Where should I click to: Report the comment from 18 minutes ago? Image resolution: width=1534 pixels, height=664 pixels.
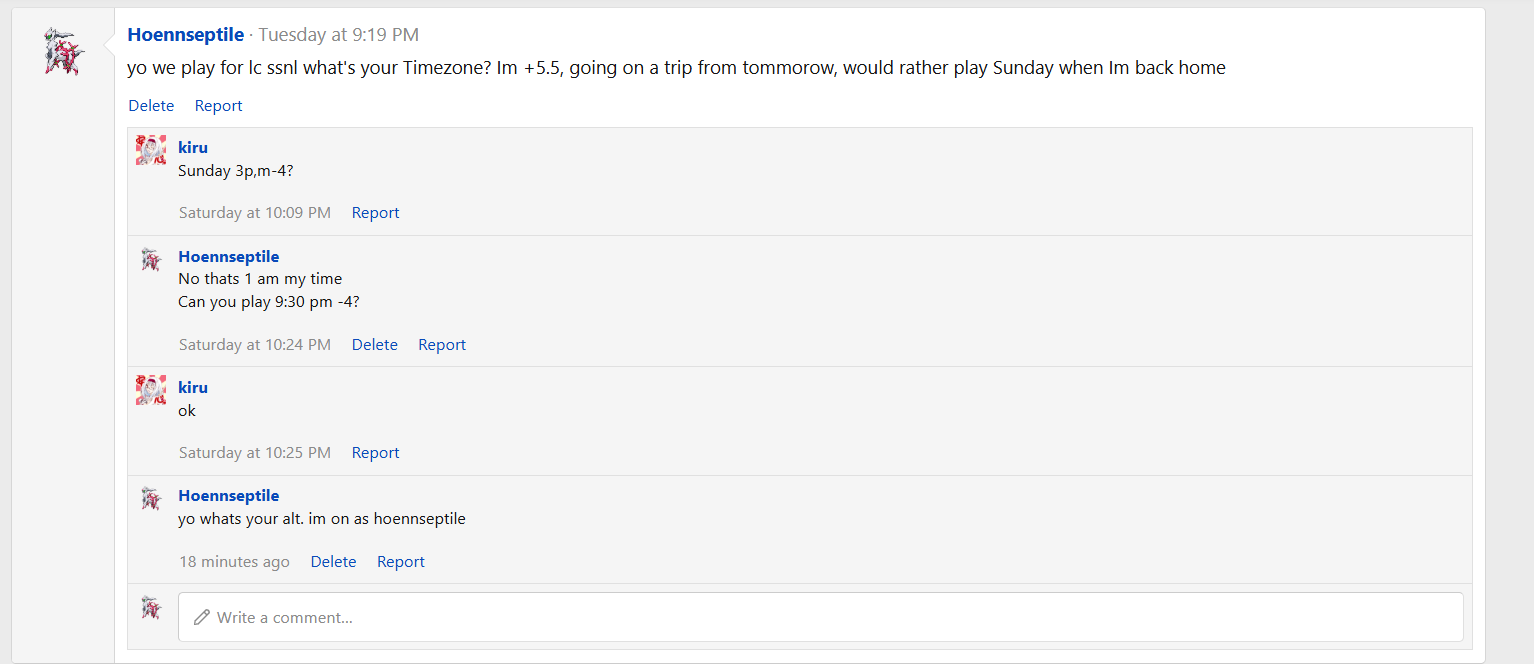(x=400, y=562)
